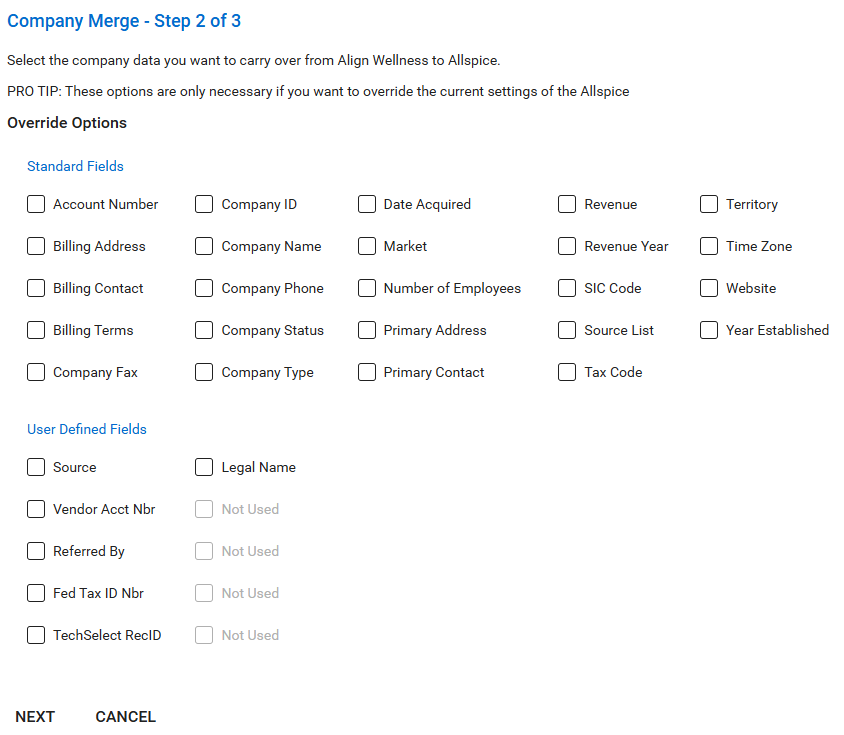Click the Override Options heading
This screenshot has height=735, width=844.
(x=67, y=123)
